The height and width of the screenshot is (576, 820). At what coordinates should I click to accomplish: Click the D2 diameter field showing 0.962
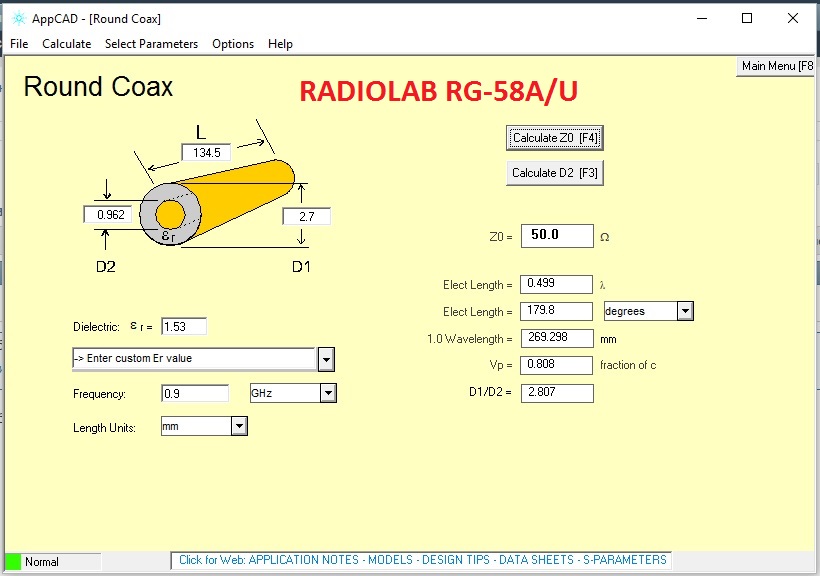(x=107, y=214)
